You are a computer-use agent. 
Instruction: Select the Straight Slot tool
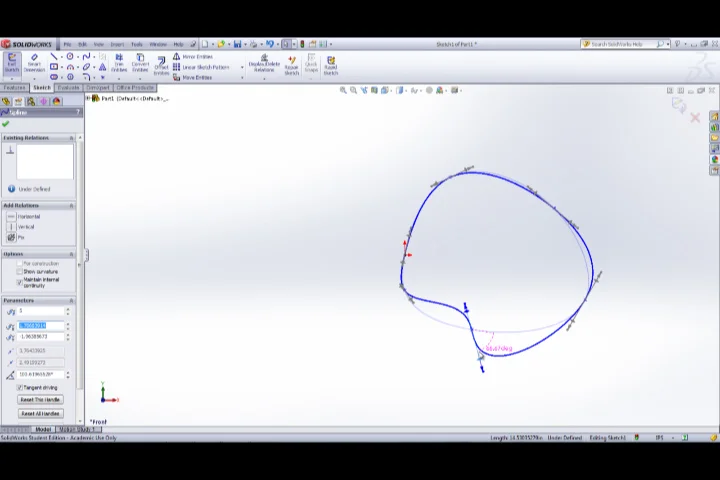tap(54, 77)
